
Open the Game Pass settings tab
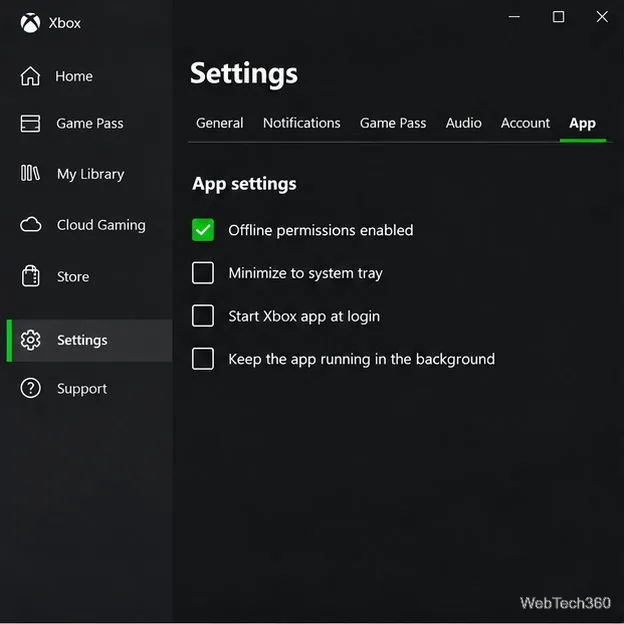(x=393, y=123)
